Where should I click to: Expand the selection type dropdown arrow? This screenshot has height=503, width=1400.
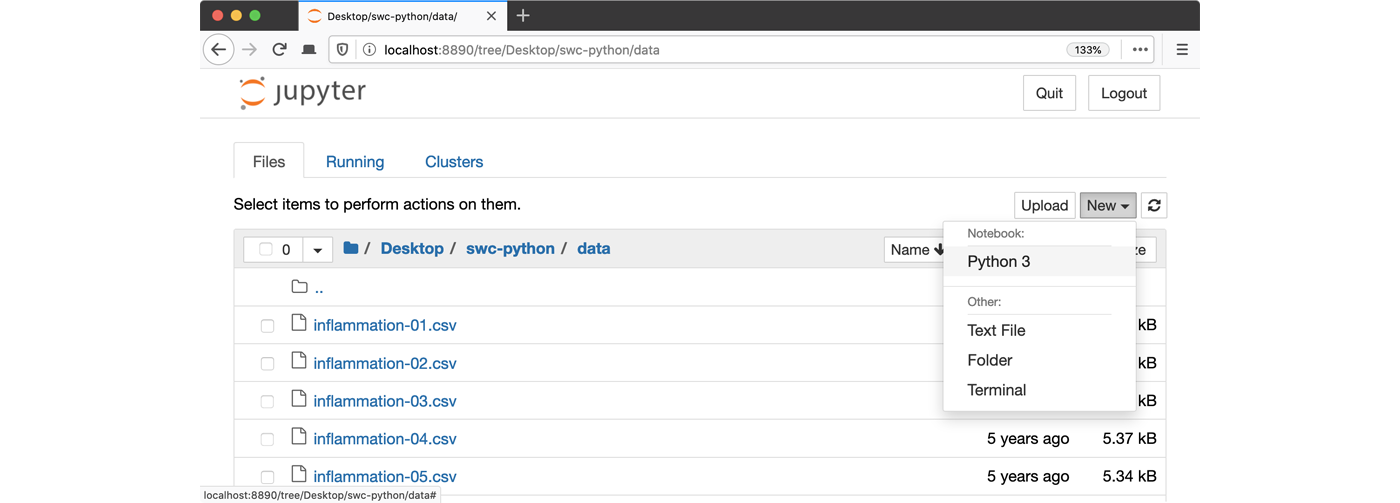(x=317, y=249)
